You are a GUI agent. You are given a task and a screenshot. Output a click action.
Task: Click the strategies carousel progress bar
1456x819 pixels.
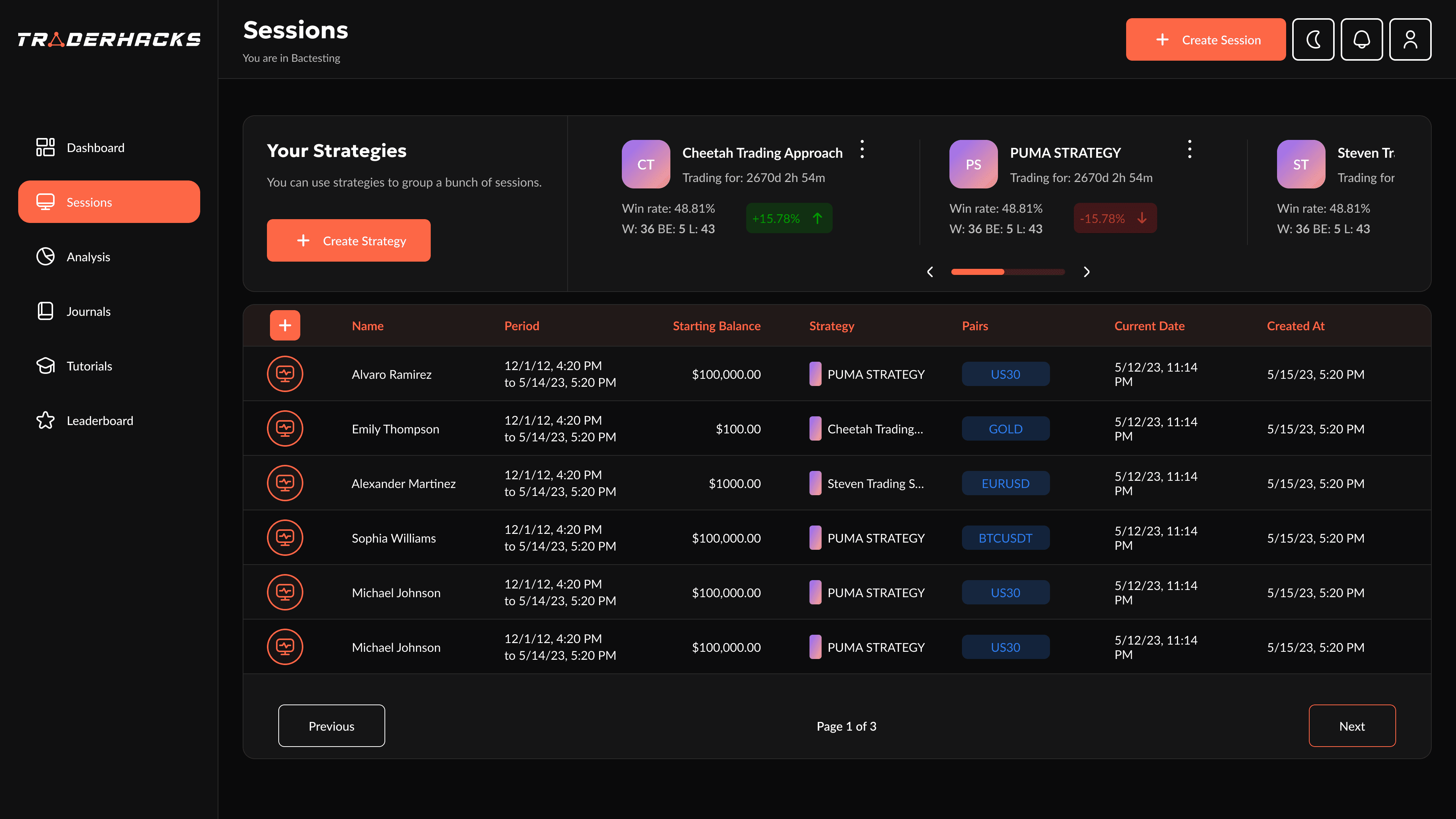click(1008, 272)
